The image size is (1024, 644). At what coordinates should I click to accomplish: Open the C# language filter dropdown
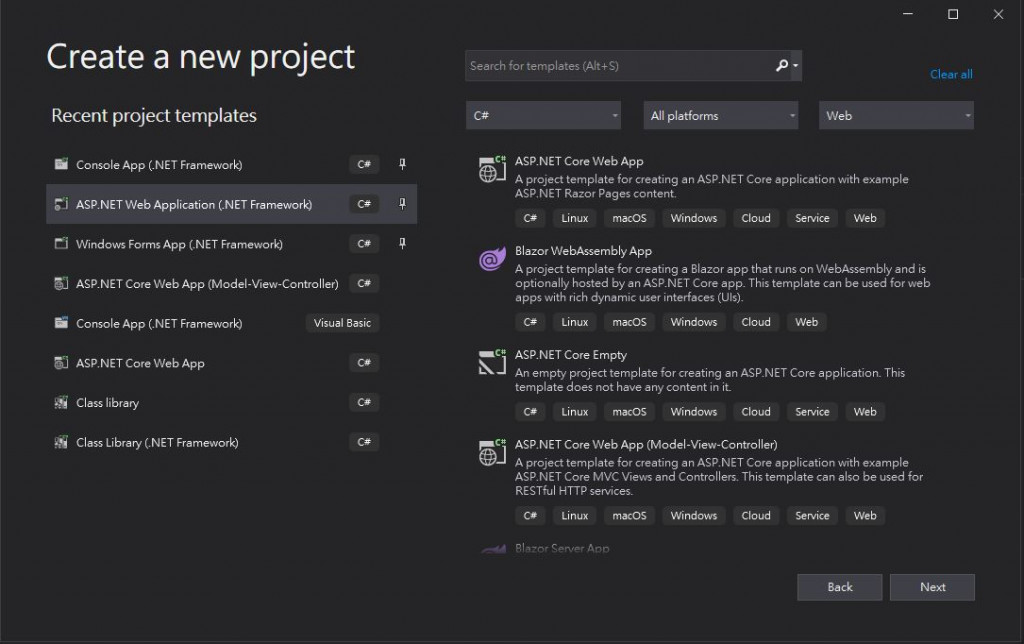pos(543,116)
